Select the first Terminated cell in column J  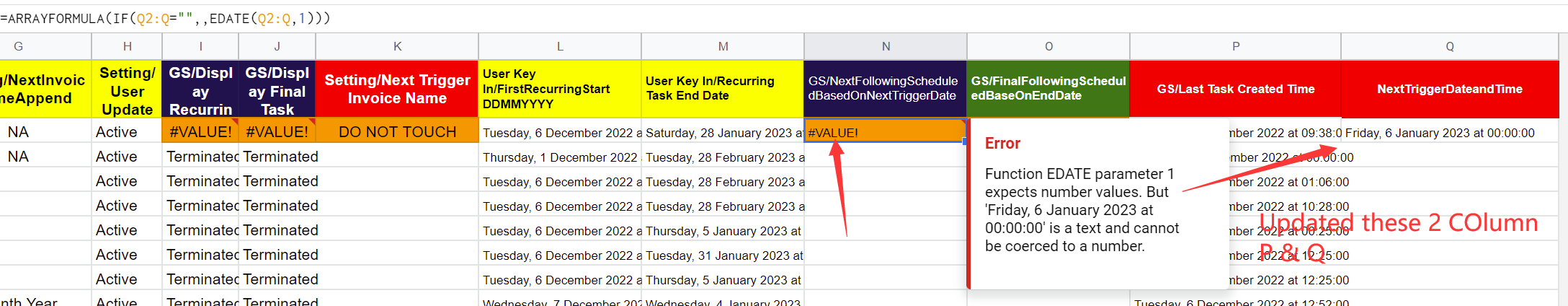click(277, 156)
